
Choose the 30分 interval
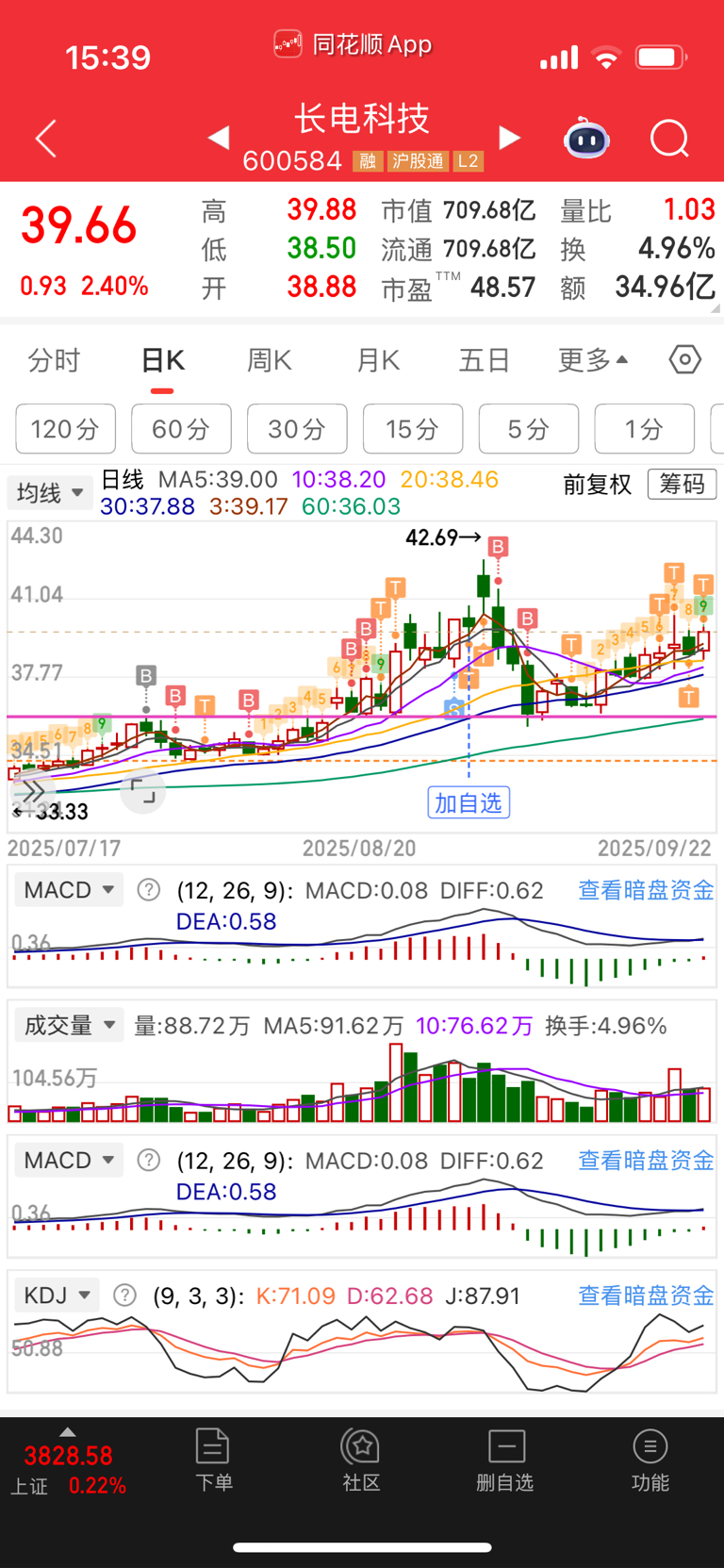pos(297,429)
